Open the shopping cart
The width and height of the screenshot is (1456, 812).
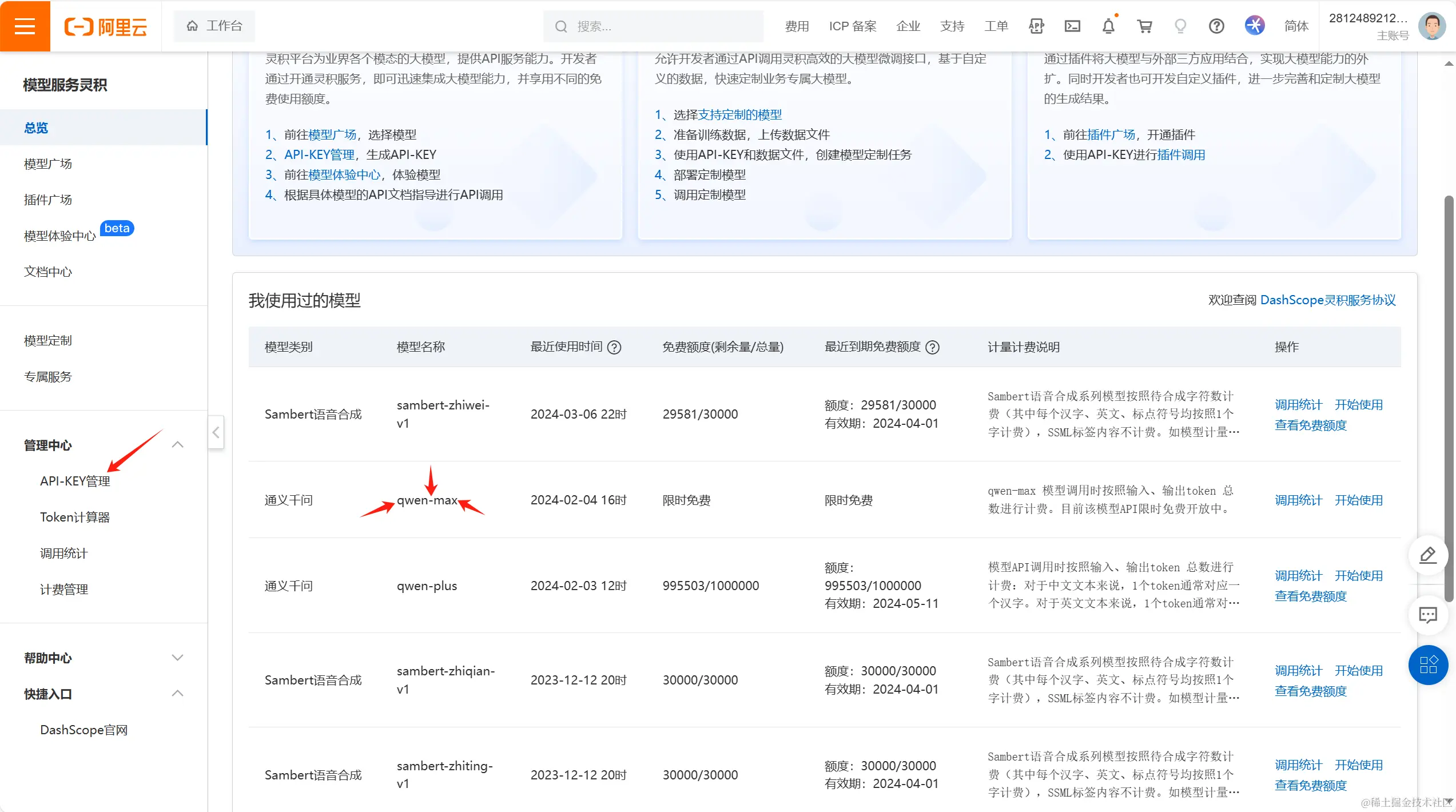click(1144, 26)
